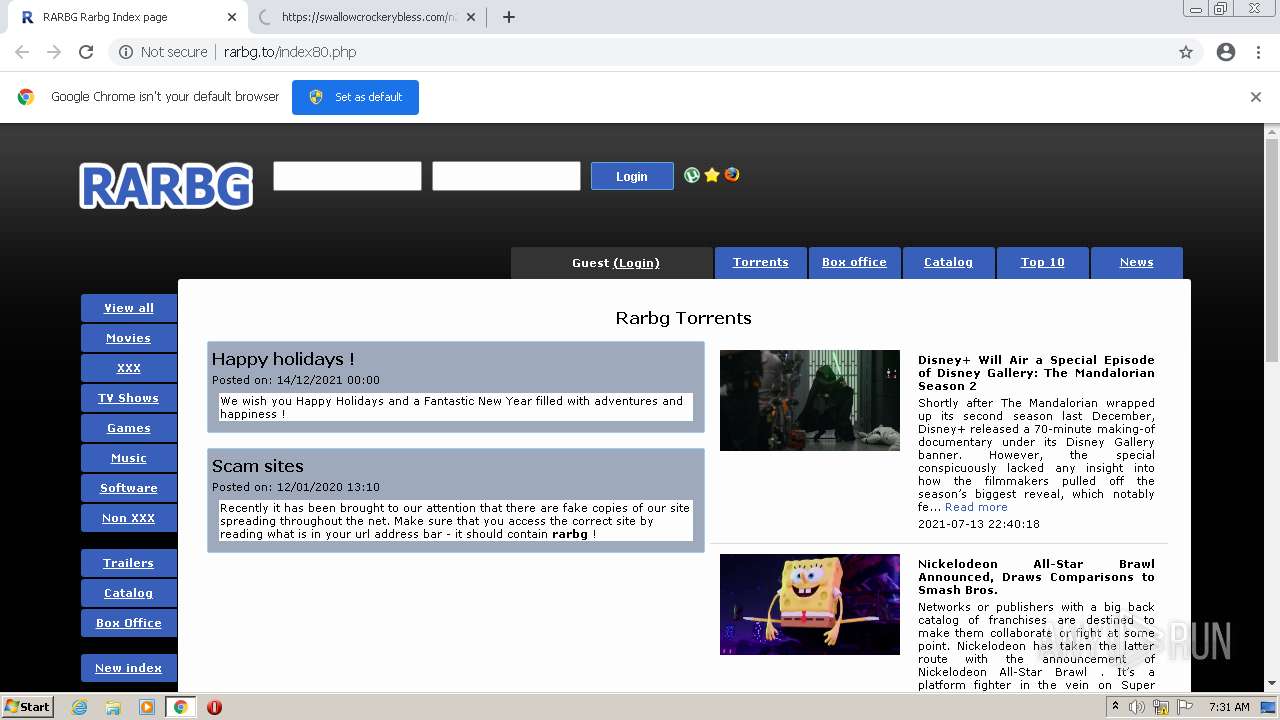Click the volume speaker tray icon
Screen dimensions: 1280x720
[x=1137, y=707]
